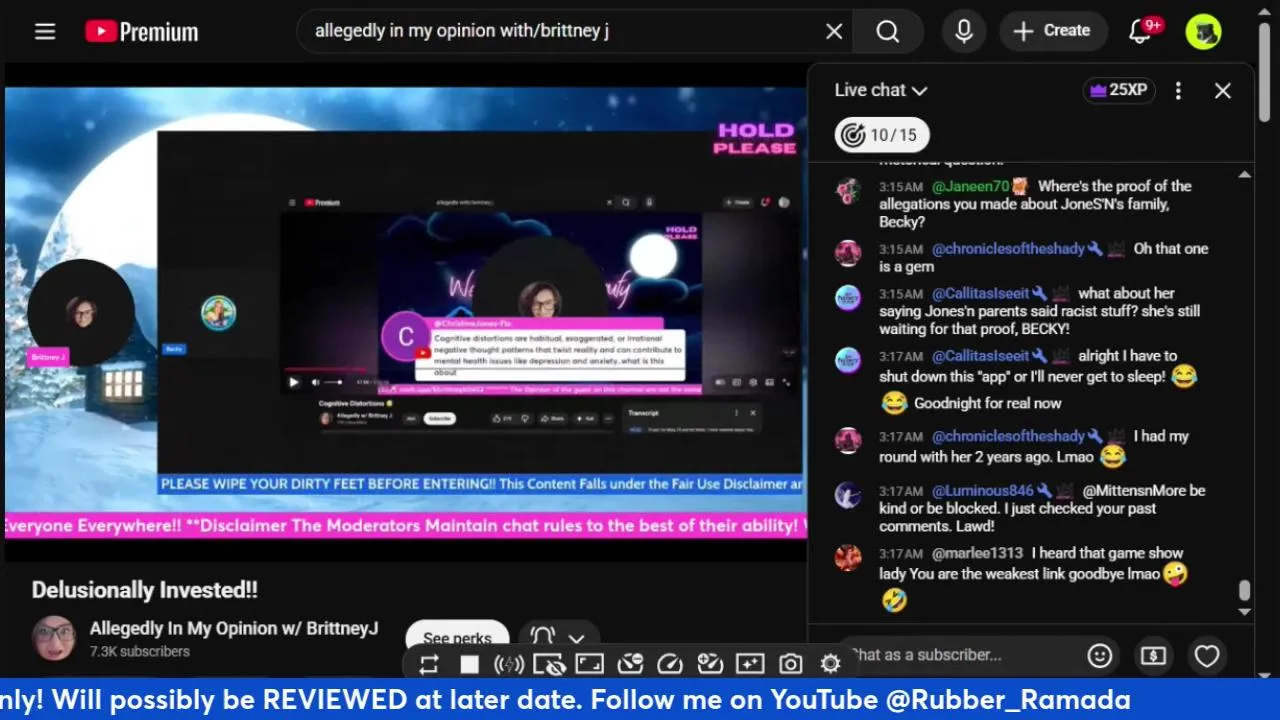Click the avatar beside @Janeen70's message
1280x720 pixels.
click(848, 191)
